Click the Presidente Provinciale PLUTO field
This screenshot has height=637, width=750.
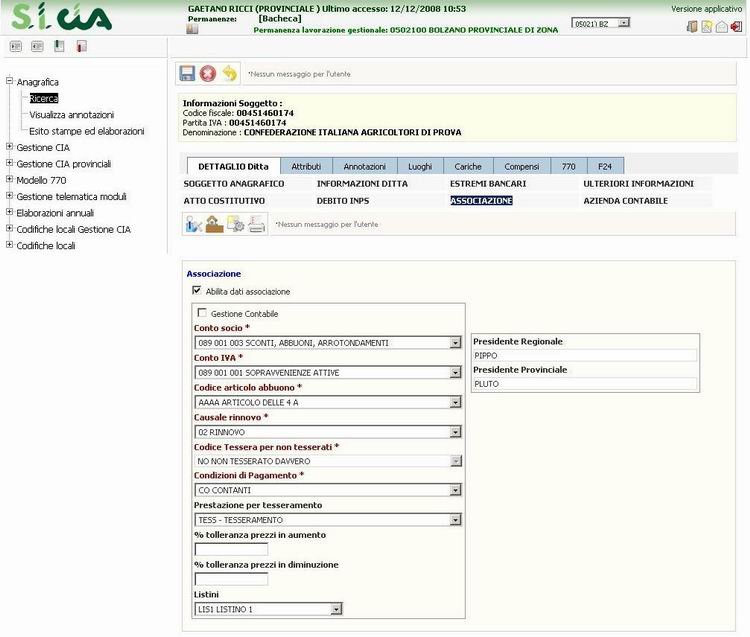click(x=585, y=384)
